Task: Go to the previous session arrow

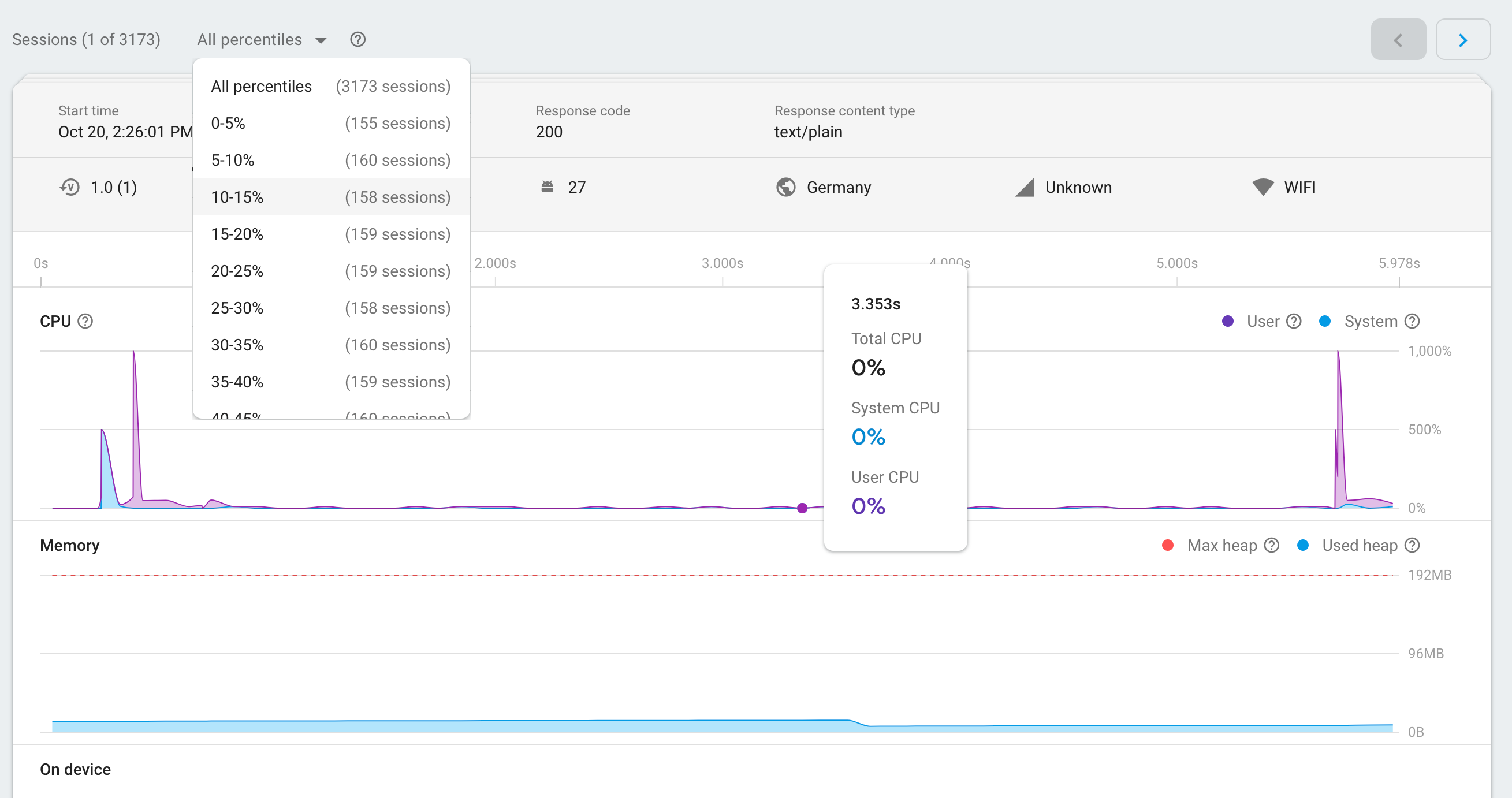Action: pyautogui.click(x=1398, y=39)
